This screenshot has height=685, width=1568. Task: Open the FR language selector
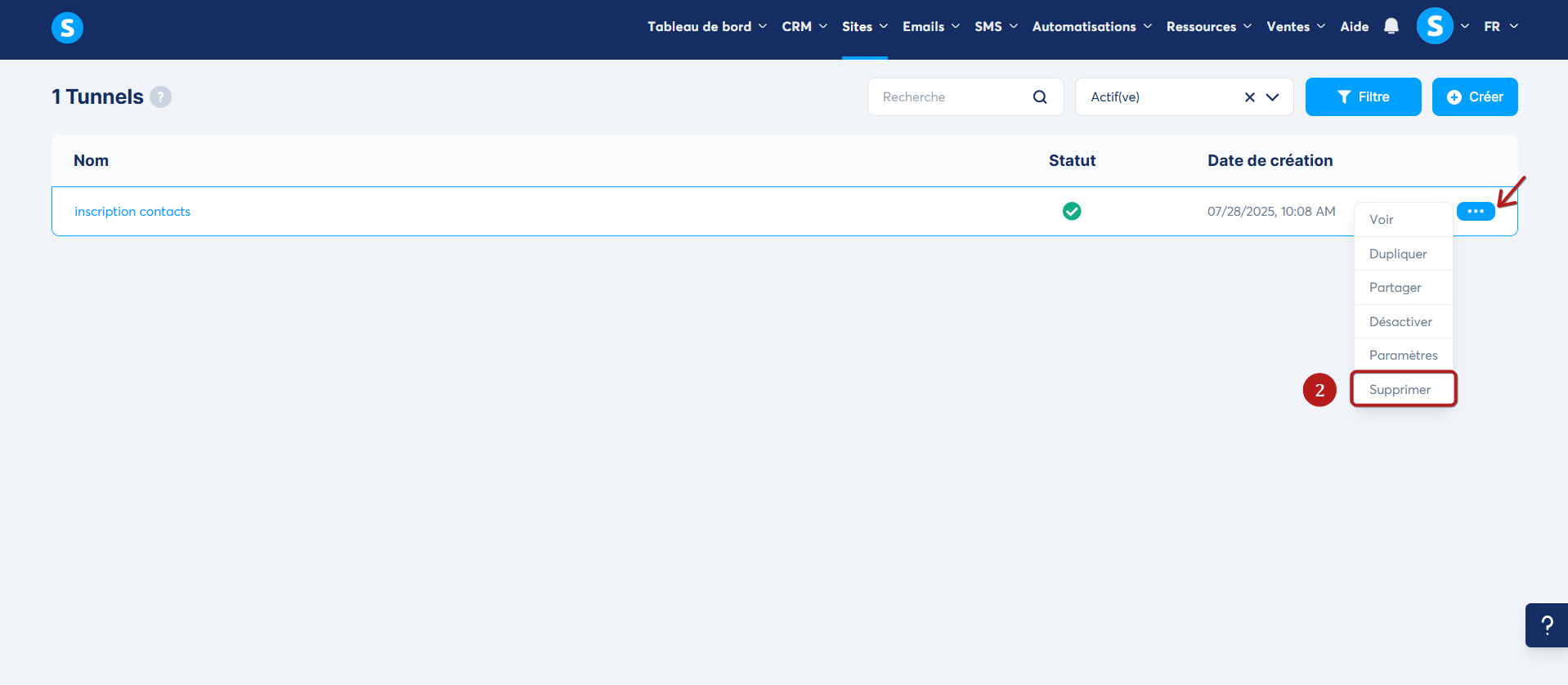click(1501, 26)
